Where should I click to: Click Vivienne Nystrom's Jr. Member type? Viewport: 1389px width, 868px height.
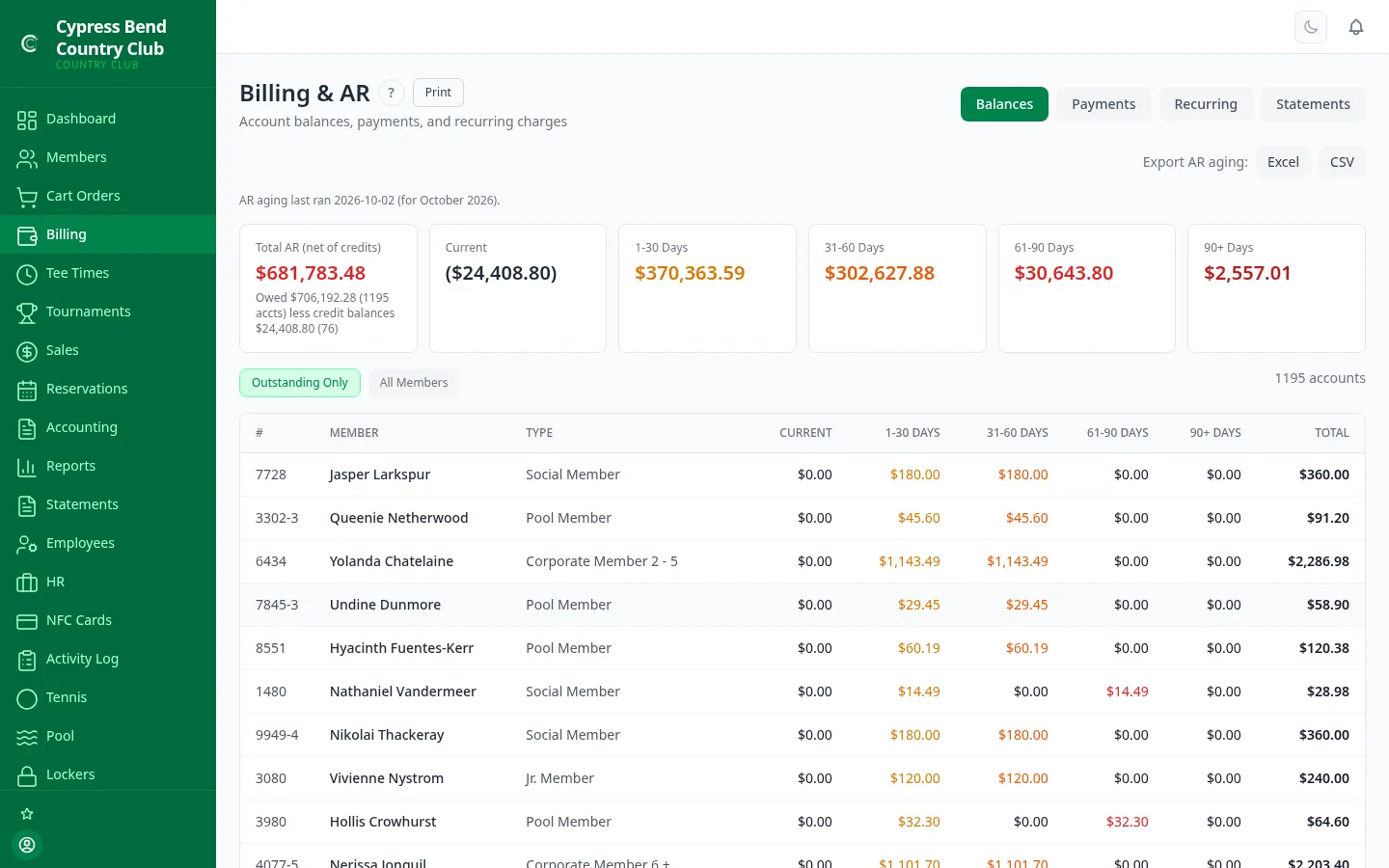[559, 778]
